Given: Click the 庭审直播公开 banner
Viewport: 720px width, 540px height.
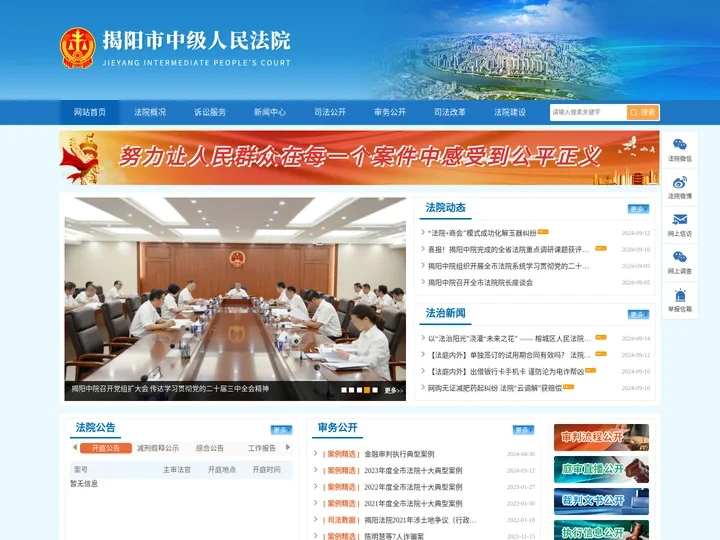Looking at the screenshot, I should 602,469.
